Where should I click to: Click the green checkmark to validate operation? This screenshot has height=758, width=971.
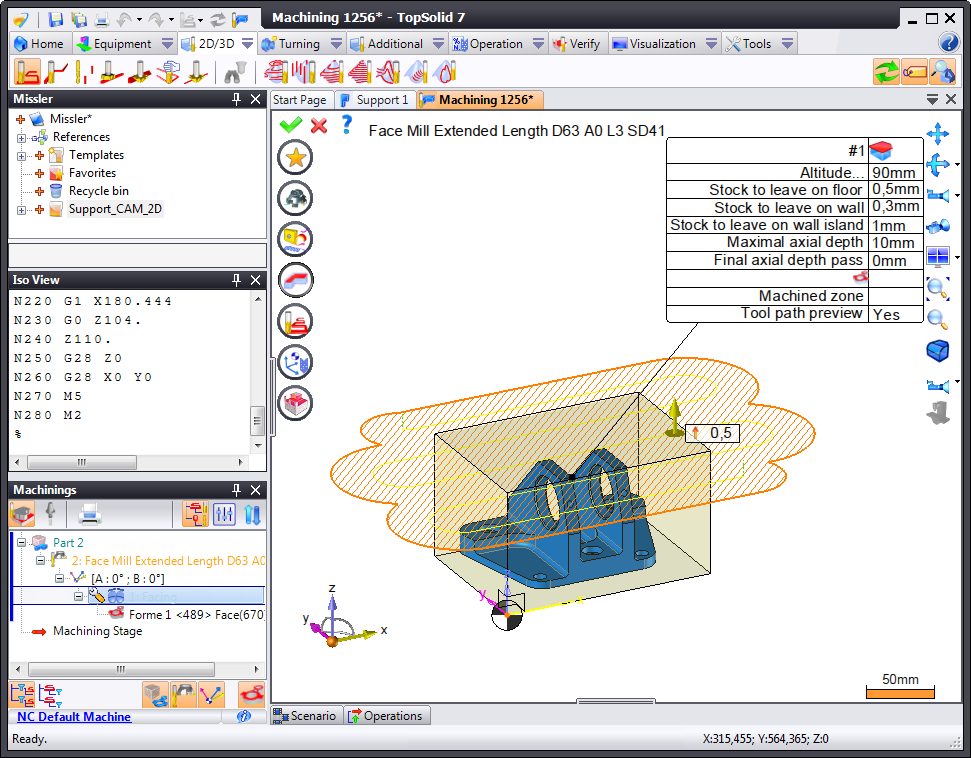[291, 125]
